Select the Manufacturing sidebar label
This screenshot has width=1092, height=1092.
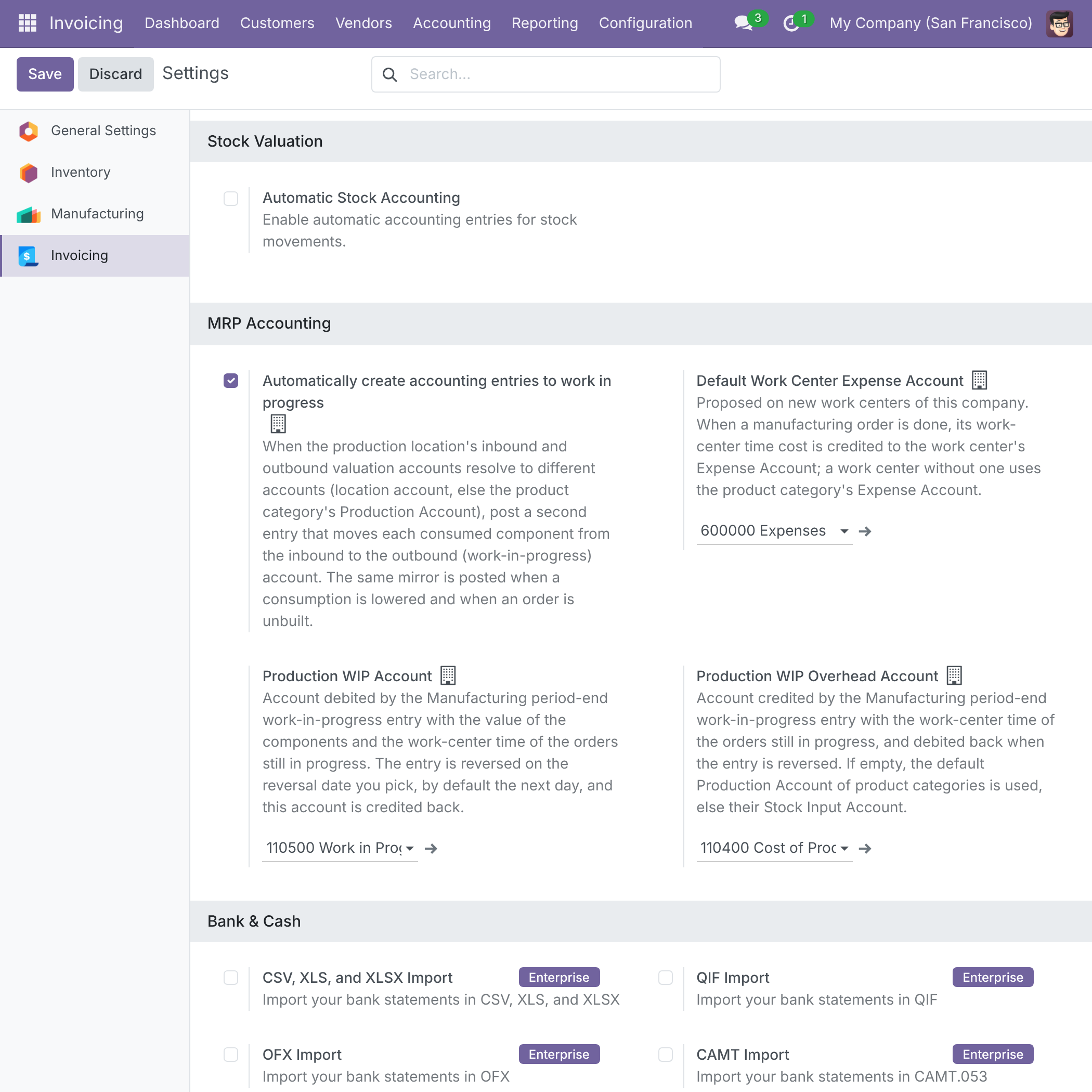pyautogui.click(x=97, y=214)
